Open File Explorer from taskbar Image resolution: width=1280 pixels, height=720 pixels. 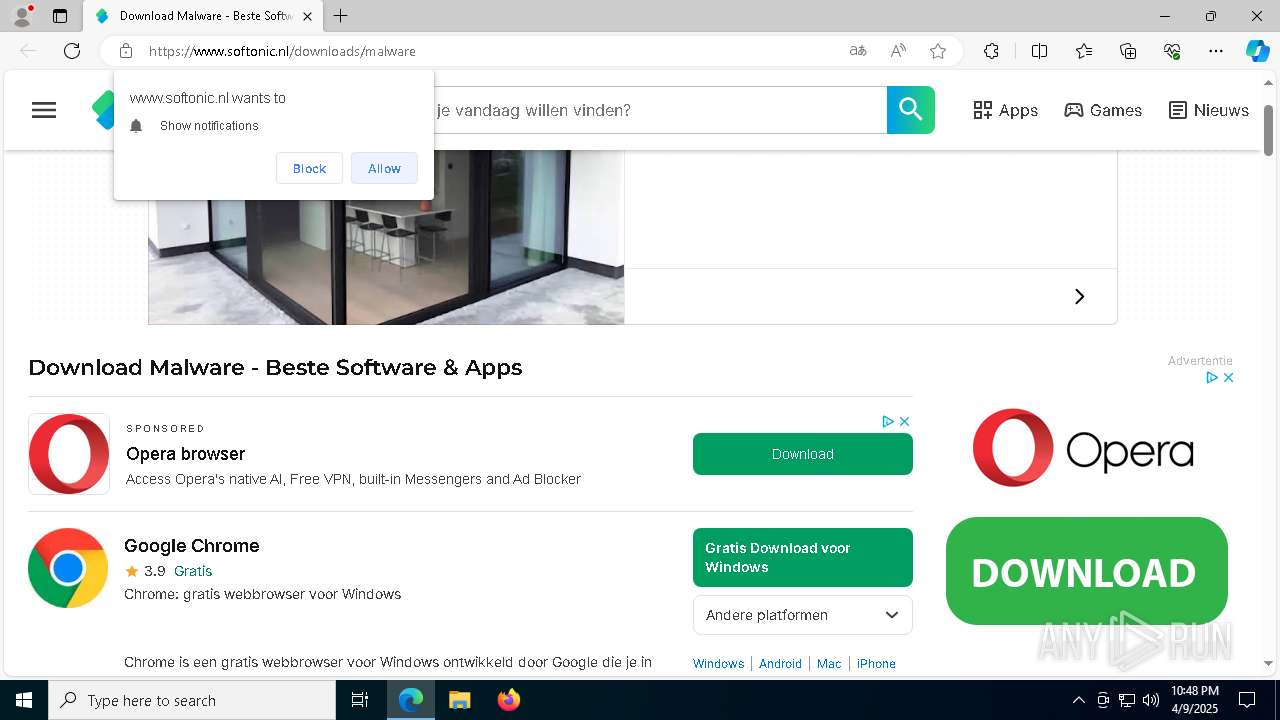tap(459, 700)
